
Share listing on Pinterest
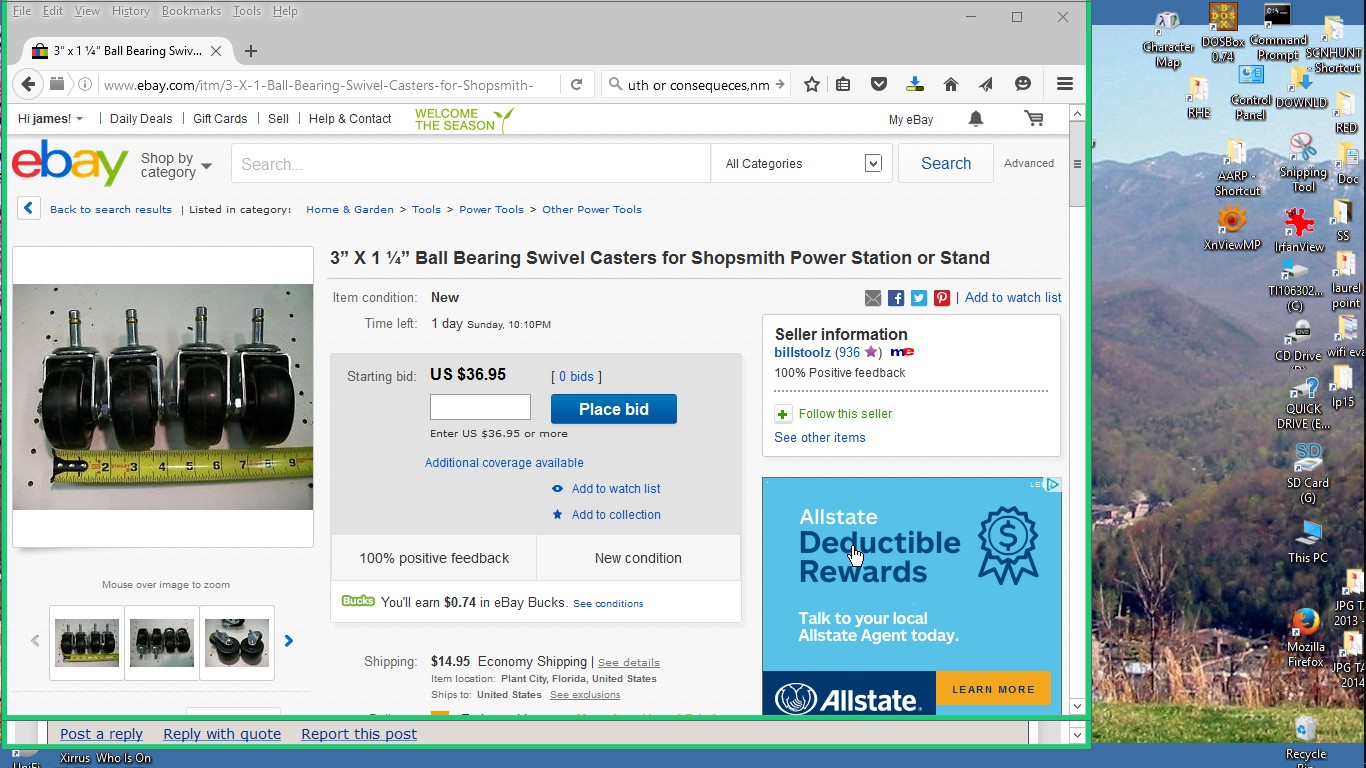pyautogui.click(x=942, y=298)
